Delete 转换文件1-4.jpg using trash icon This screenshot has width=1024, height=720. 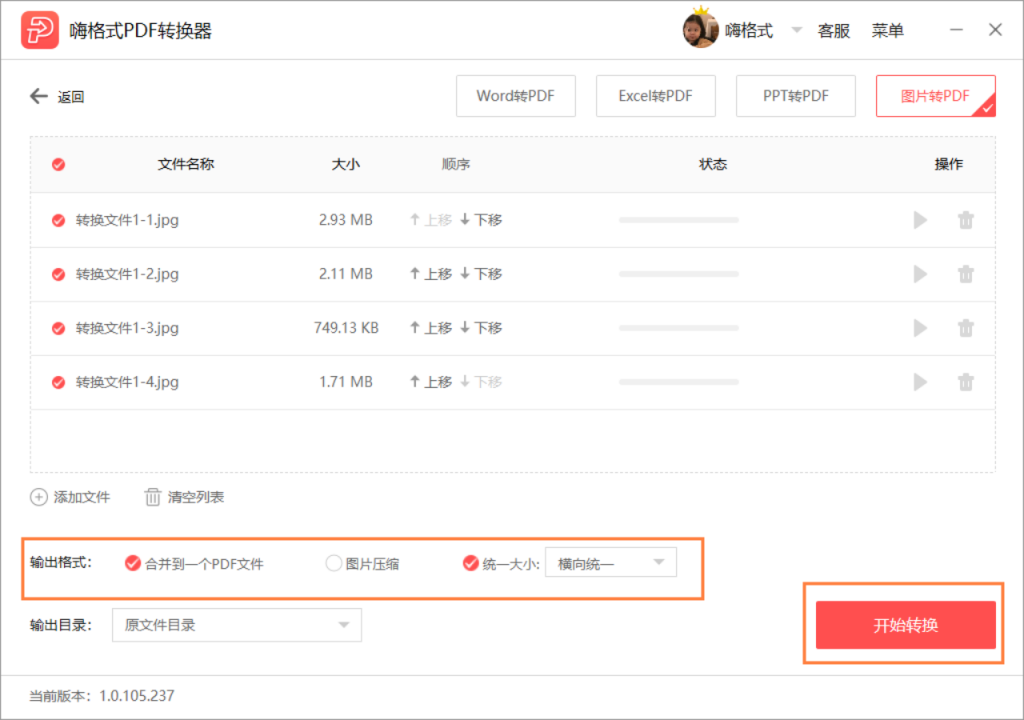click(x=966, y=382)
